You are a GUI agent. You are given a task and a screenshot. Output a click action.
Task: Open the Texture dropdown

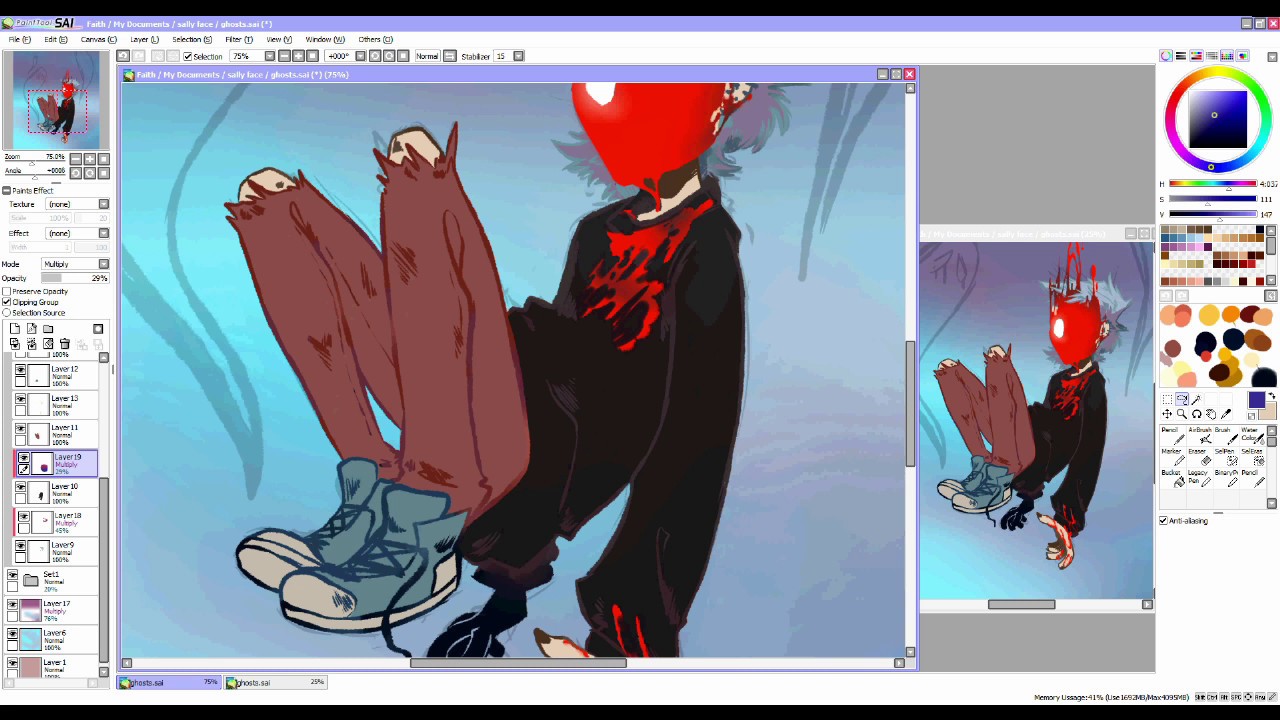point(76,204)
